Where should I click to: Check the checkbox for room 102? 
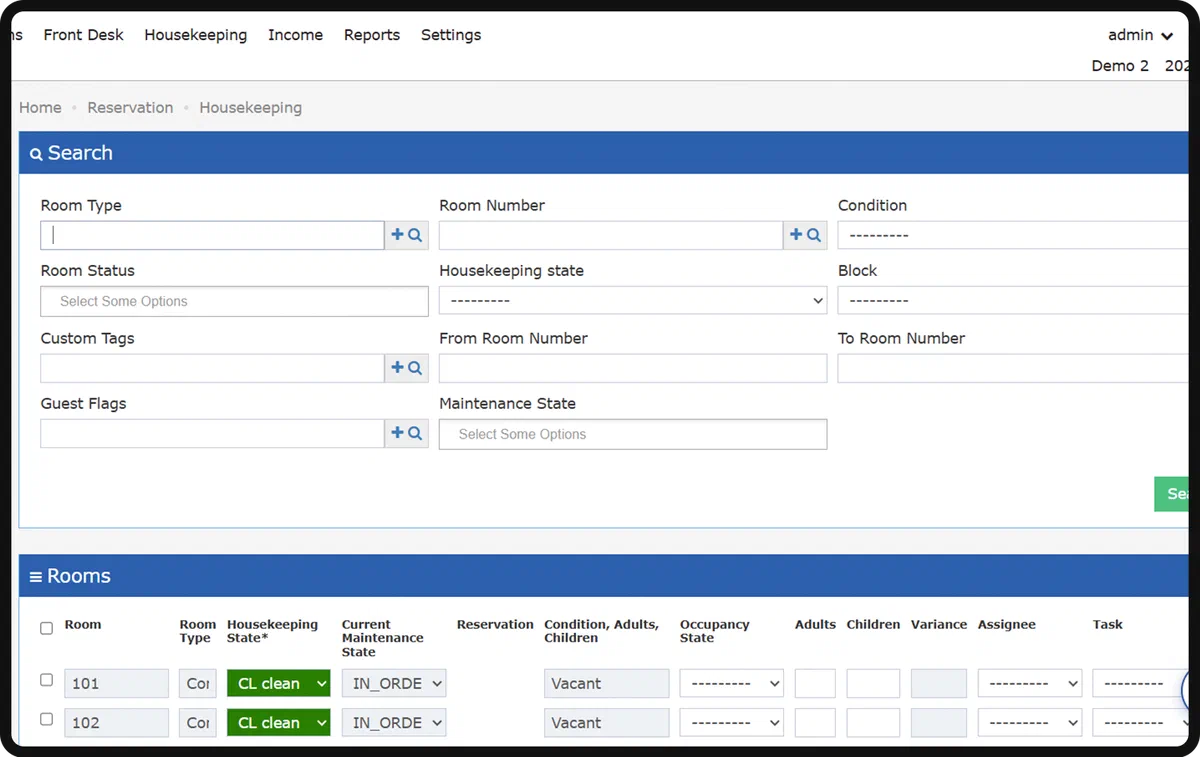(x=47, y=719)
